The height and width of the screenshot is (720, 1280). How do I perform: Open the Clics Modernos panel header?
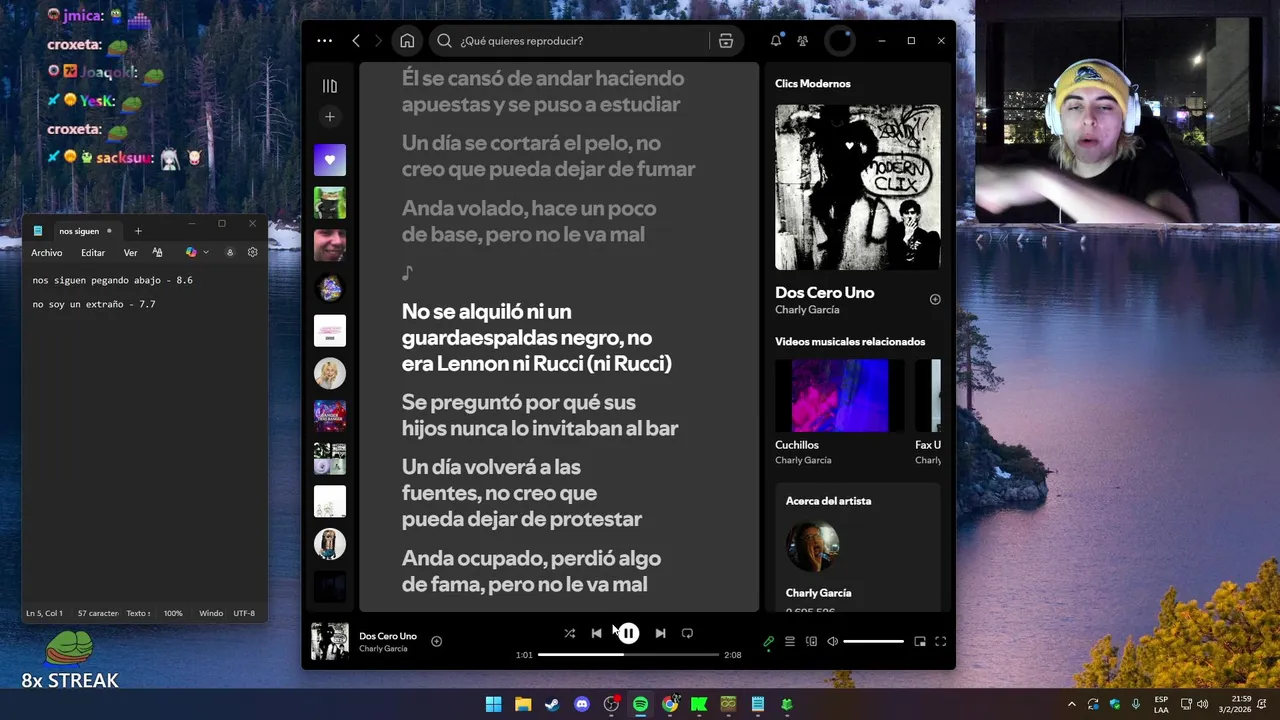tap(813, 84)
